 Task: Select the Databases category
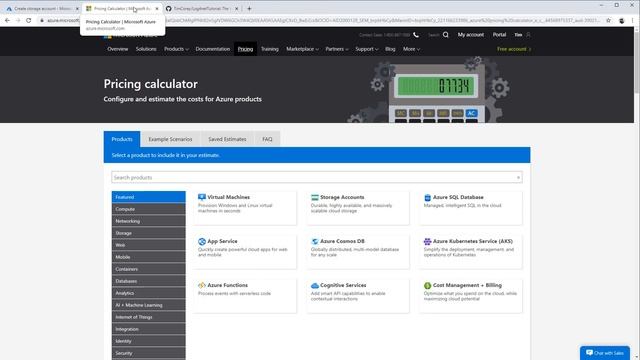coord(149,281)
